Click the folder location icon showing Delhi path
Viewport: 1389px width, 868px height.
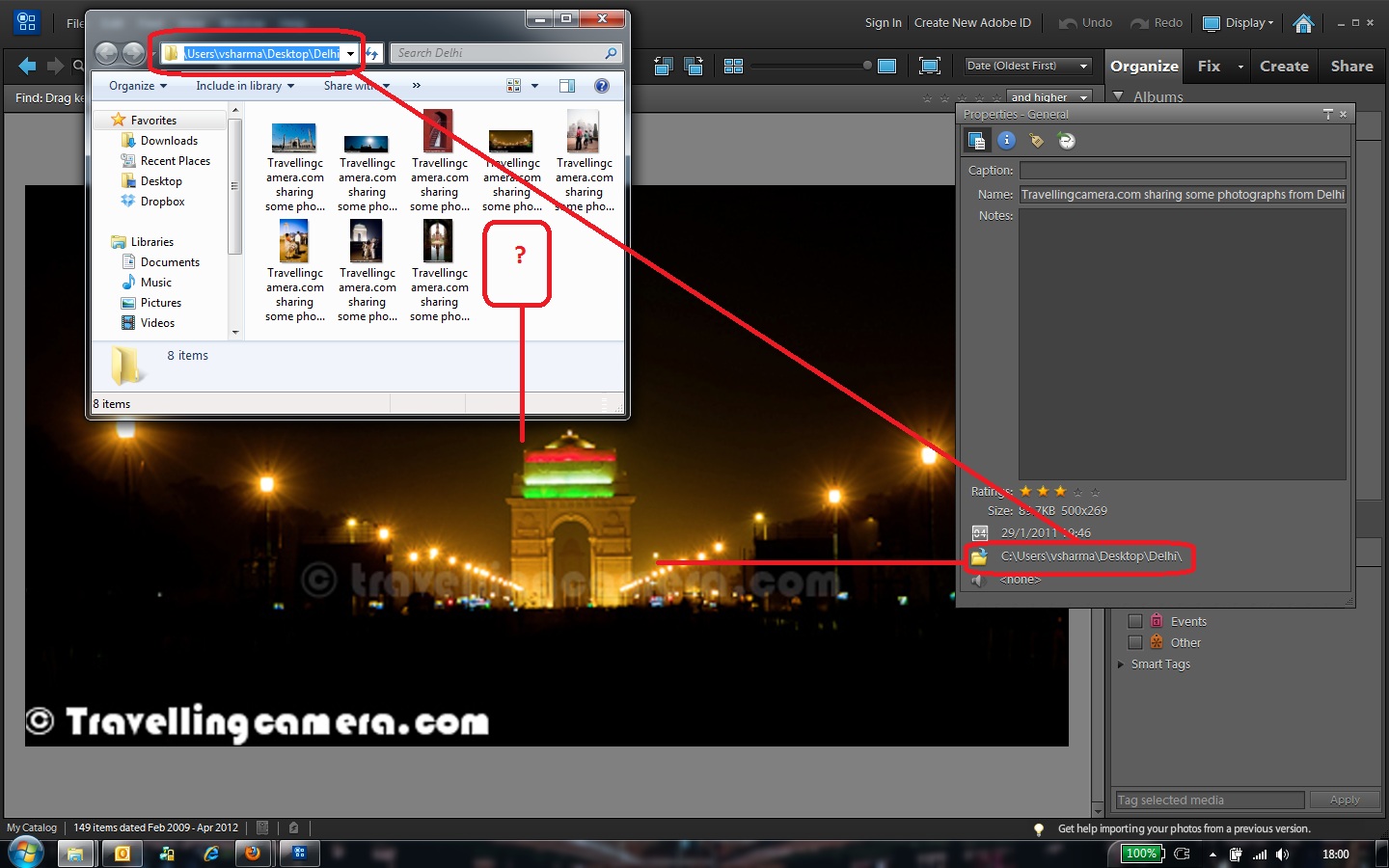[980, 557]
